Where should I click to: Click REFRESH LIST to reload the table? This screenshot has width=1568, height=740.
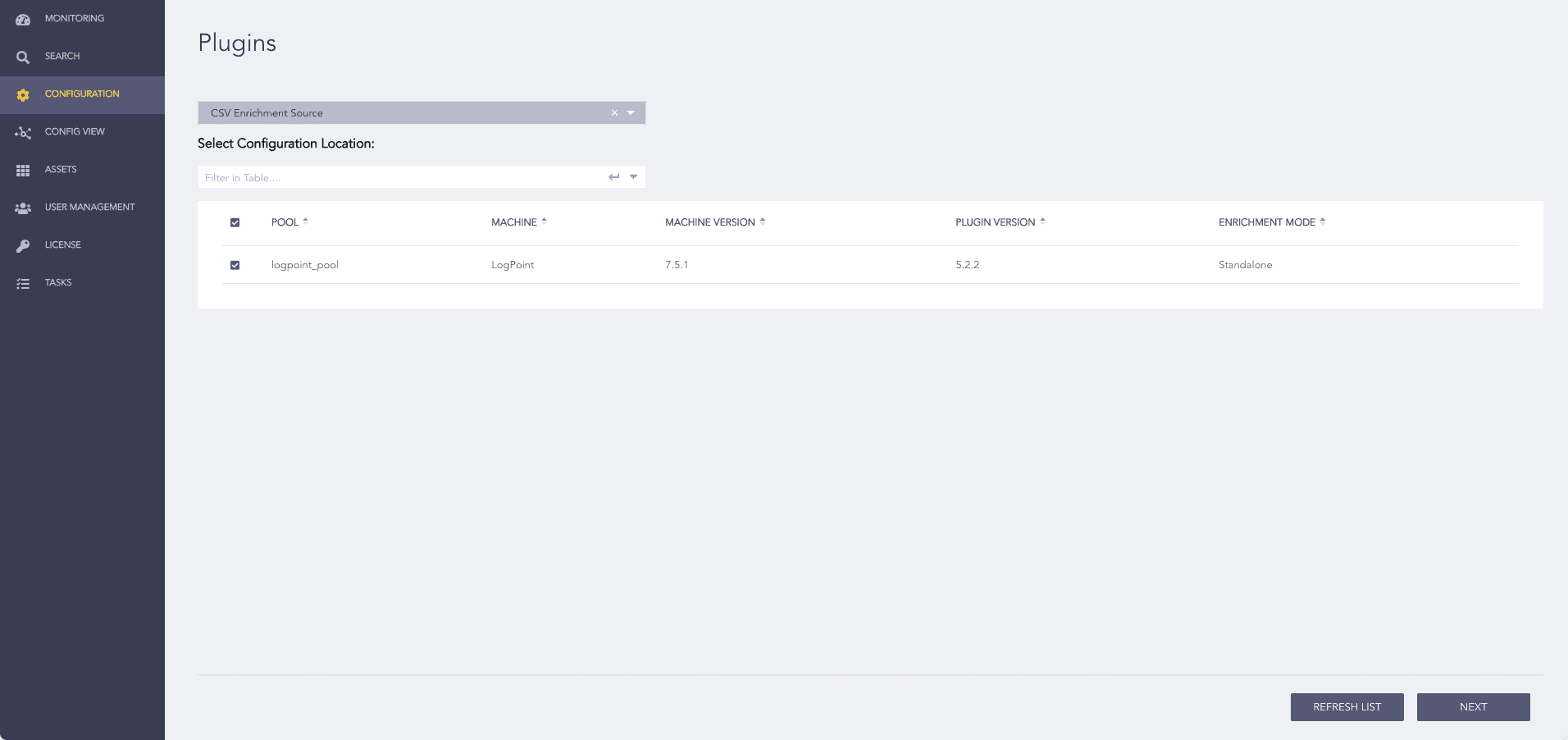(x=1347, y=706)
